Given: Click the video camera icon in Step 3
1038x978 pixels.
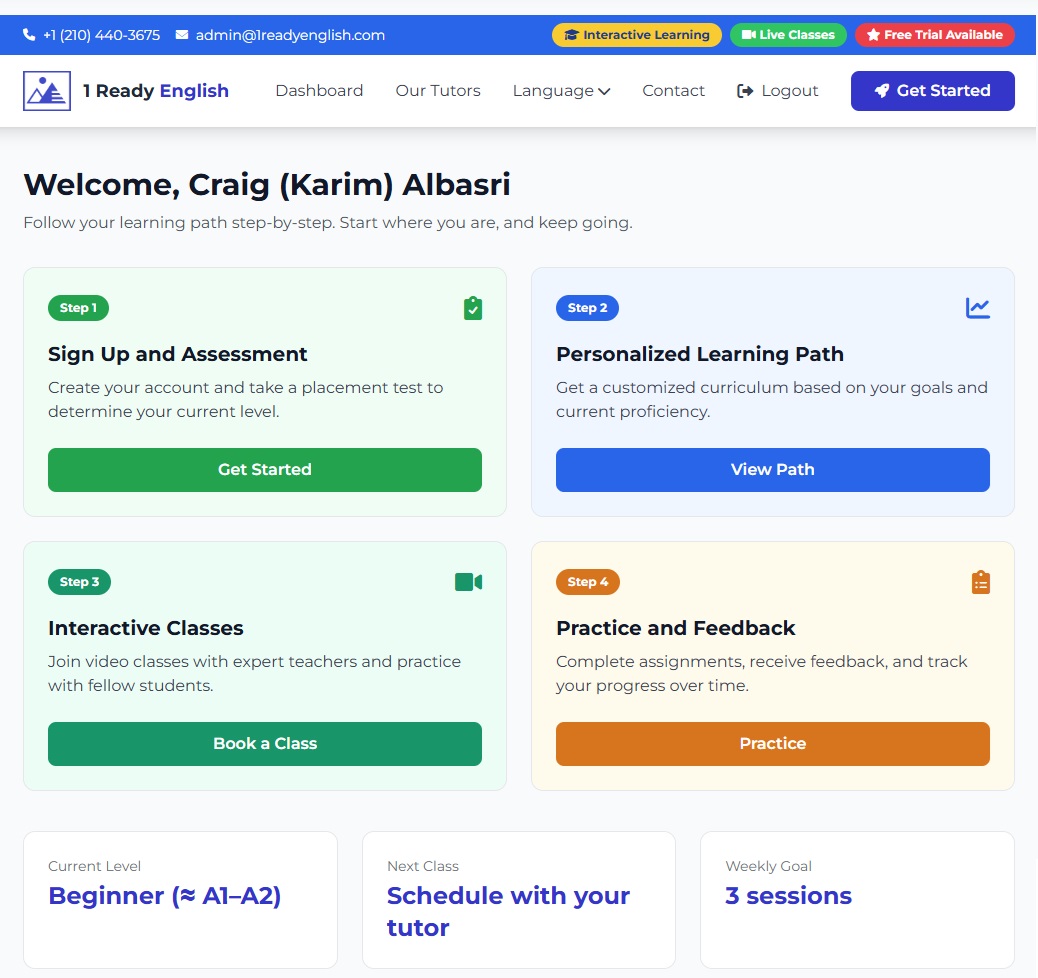Looking at the screenshot, I should click(x=469, y=582).
